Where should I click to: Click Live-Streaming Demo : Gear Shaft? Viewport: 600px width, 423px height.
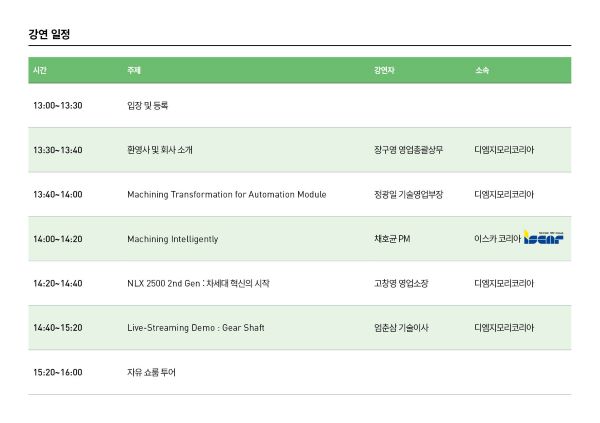pyautogui.click(x=196, y=328)
